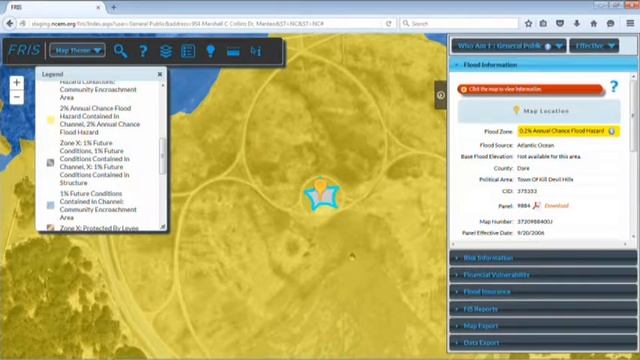640x360 pixels.
Task: Expand the Map Export section
Action: coord(543,326)
